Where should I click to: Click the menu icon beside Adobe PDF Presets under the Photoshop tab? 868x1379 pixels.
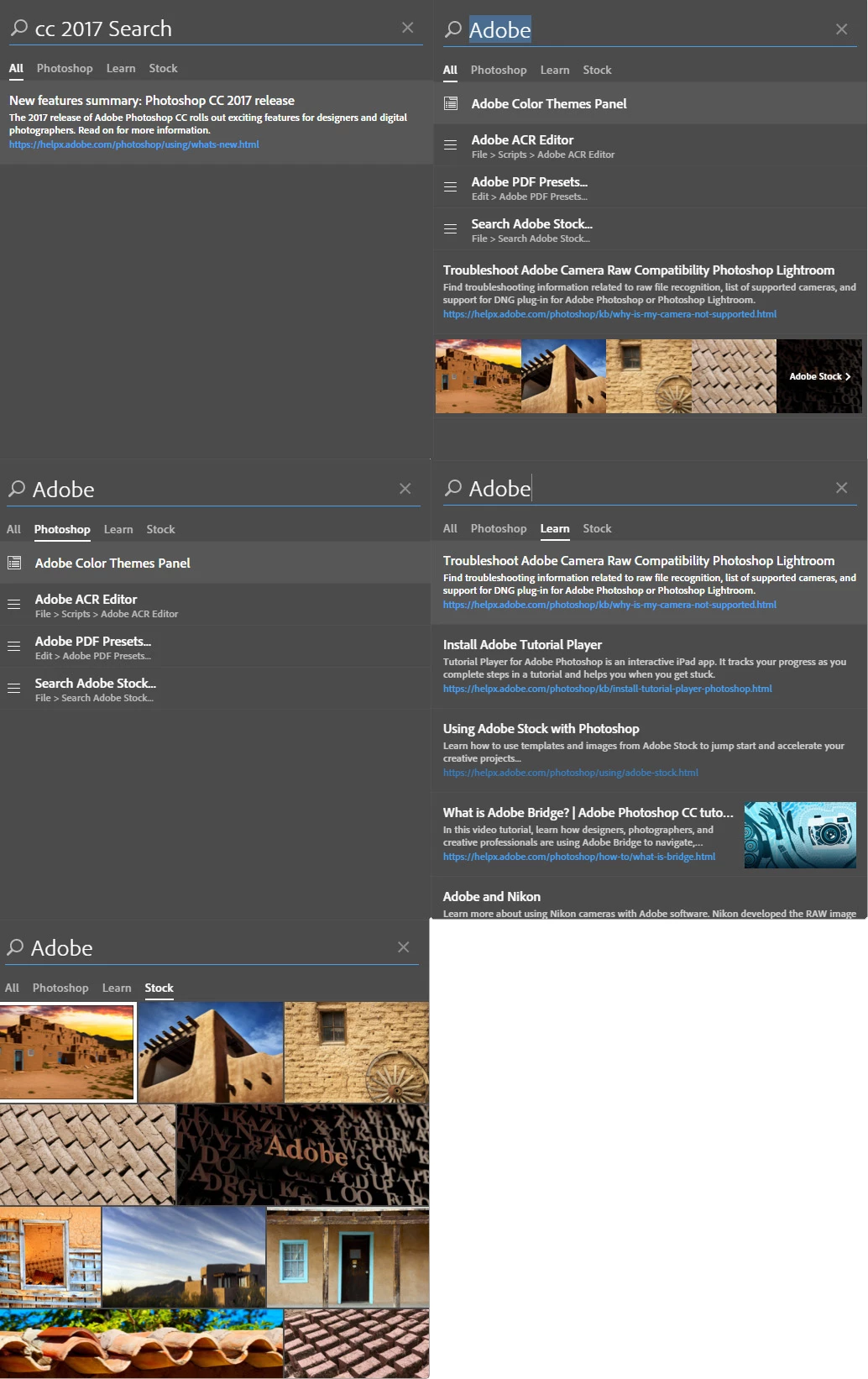[14, 647]
